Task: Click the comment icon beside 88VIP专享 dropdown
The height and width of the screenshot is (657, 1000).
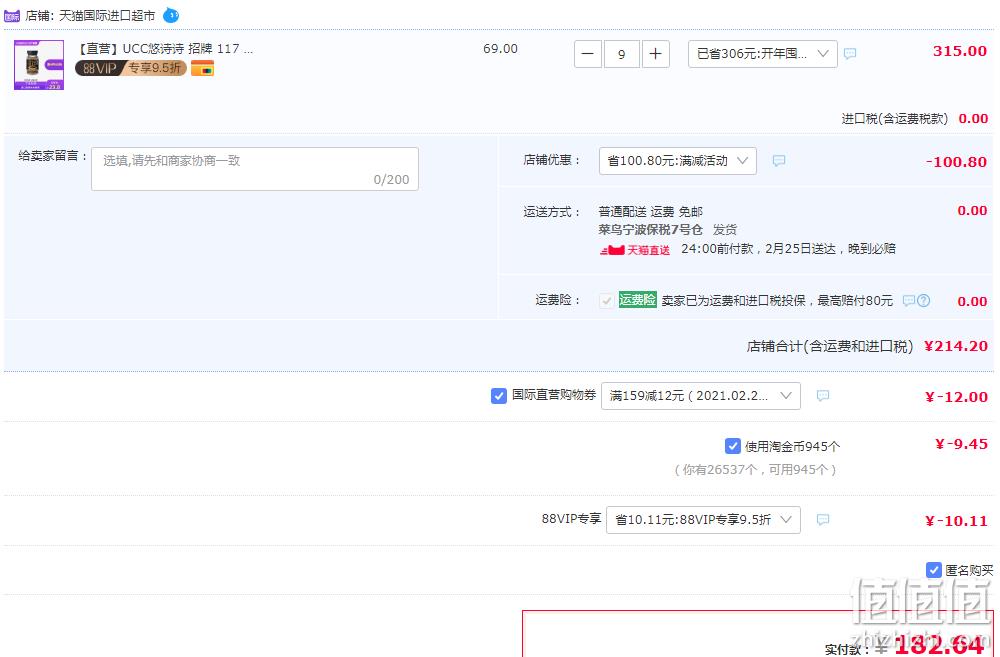Action: [x=823, y=519]
